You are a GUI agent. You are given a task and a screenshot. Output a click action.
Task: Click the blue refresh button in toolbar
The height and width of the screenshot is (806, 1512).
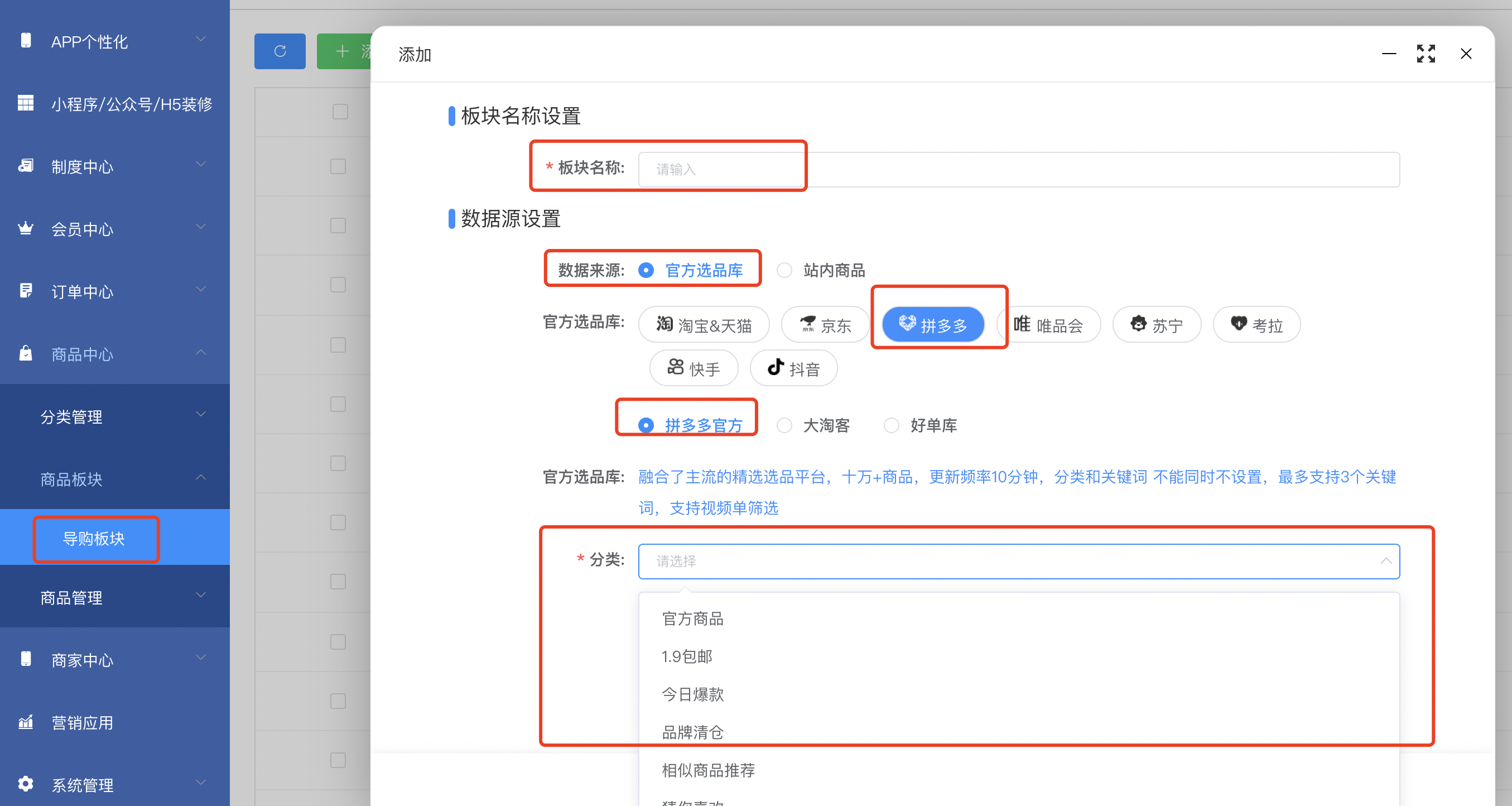[x=280, y=52]
